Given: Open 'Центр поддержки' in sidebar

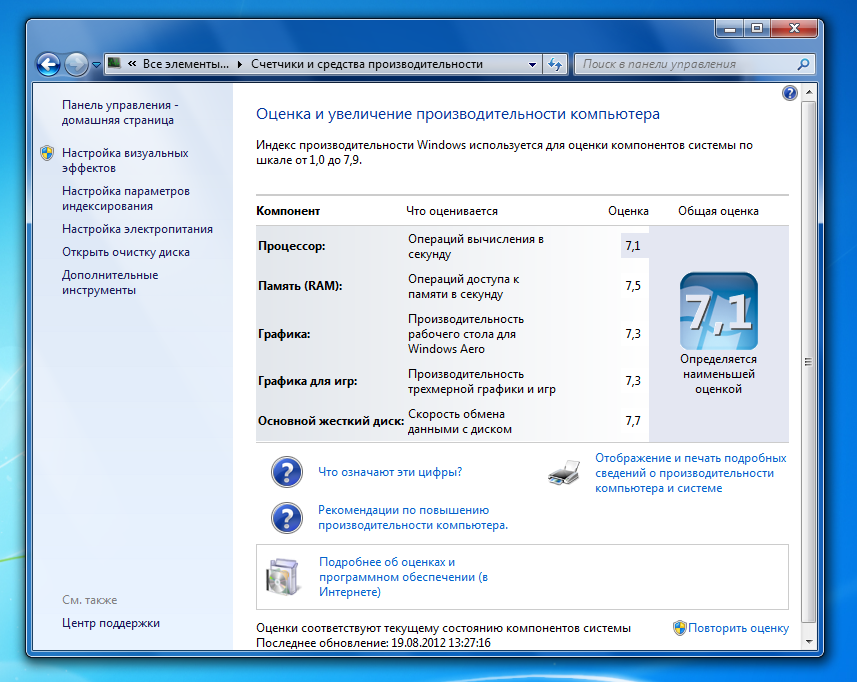Looking at the screenshot, I should 111,623.
